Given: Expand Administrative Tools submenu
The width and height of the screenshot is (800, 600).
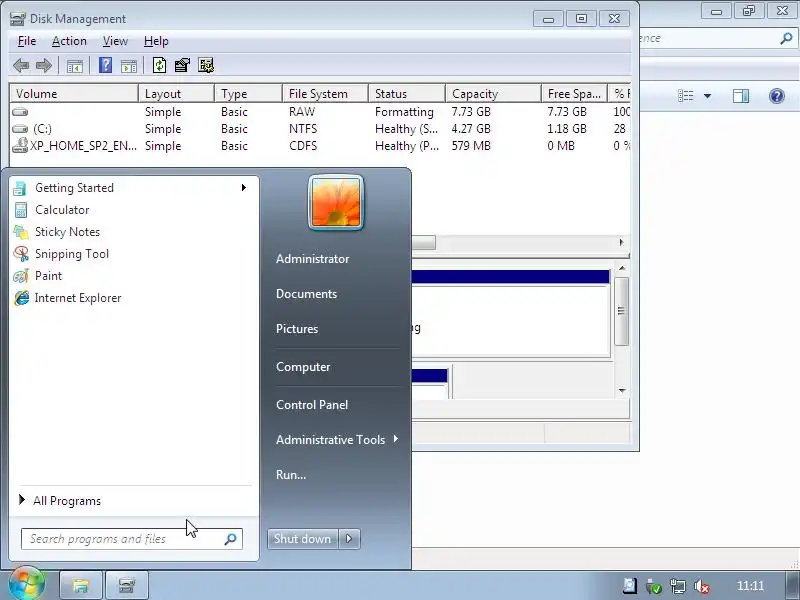Looking at the screenshot, I should (x=337, y=440).
